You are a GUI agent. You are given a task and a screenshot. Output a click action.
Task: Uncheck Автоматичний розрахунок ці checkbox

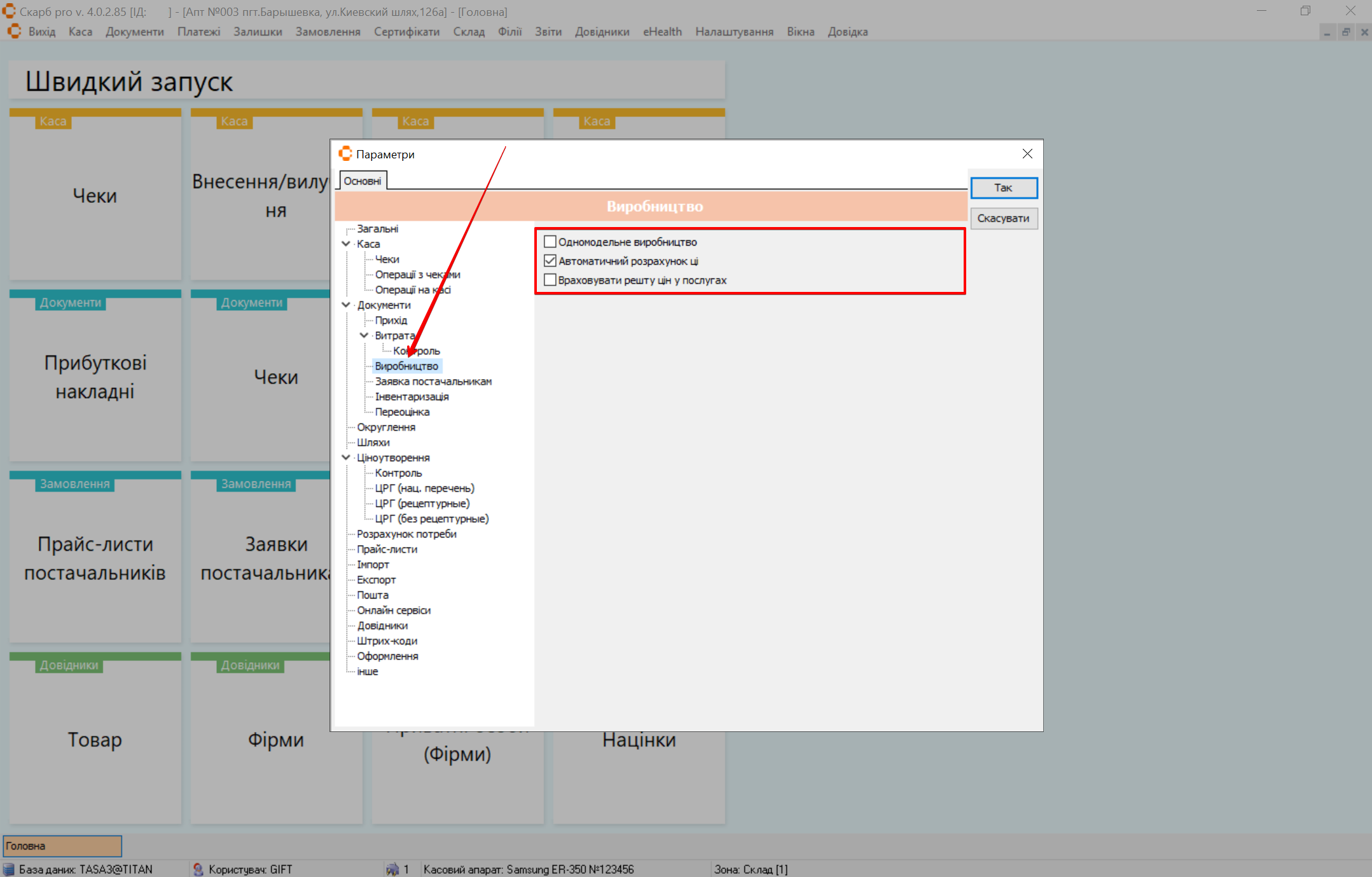[550, 261]
